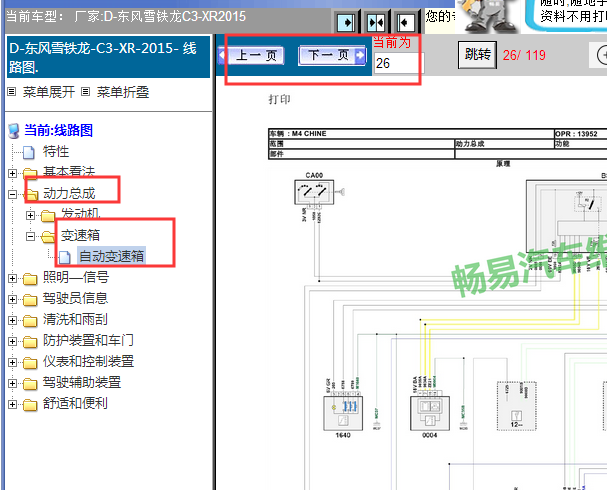Click the right-arrow panel layout icon

346,22
